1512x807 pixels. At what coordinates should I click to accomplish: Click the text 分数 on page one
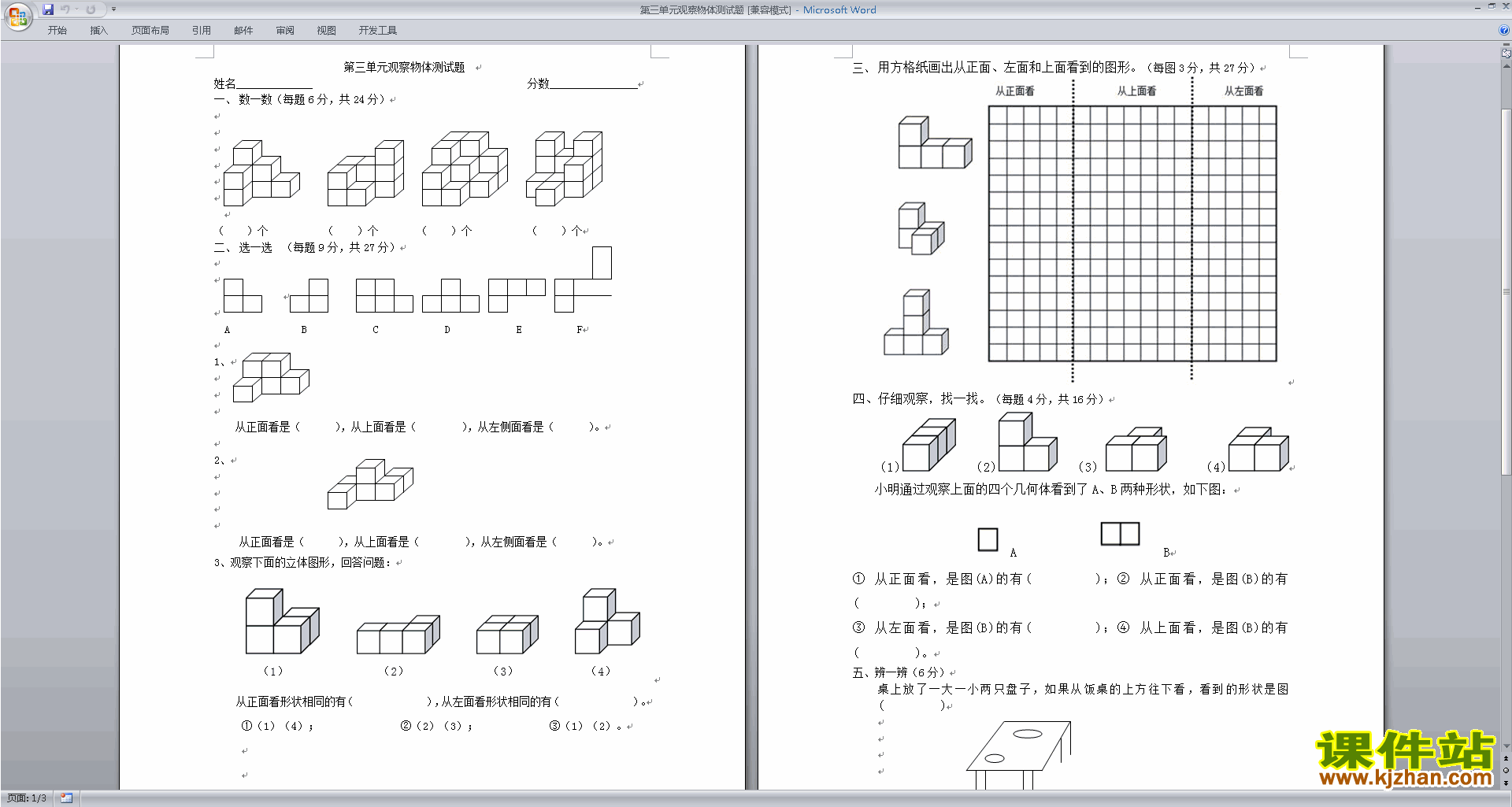coord(538,84)
